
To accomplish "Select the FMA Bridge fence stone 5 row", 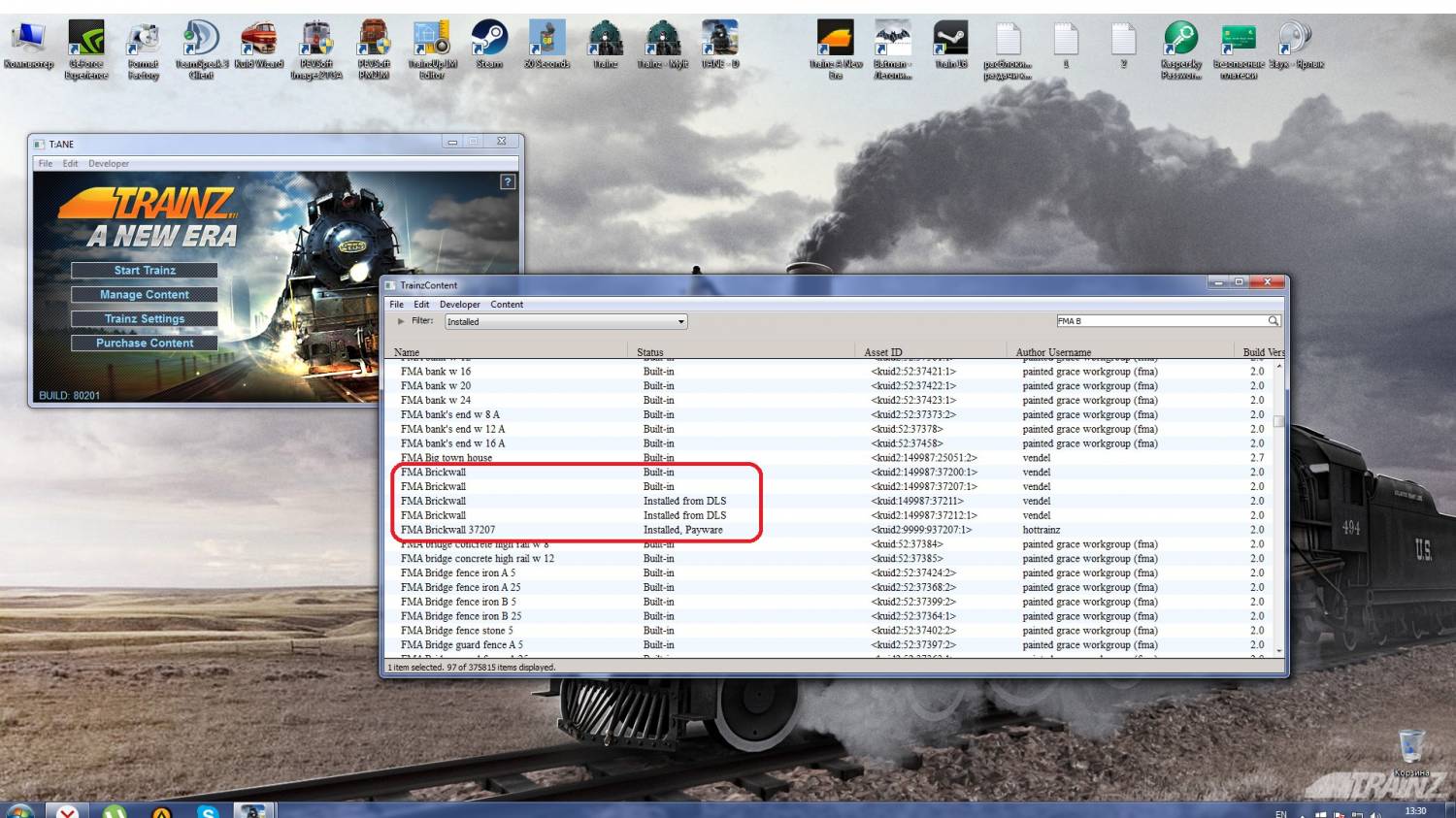I will click(829, 631).
